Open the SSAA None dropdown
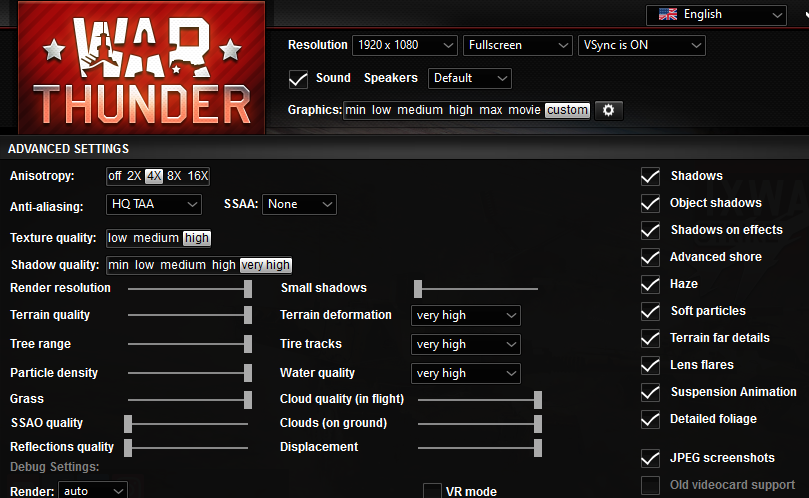809x498 pixels. pyautogui.click(x=299, y=204)
